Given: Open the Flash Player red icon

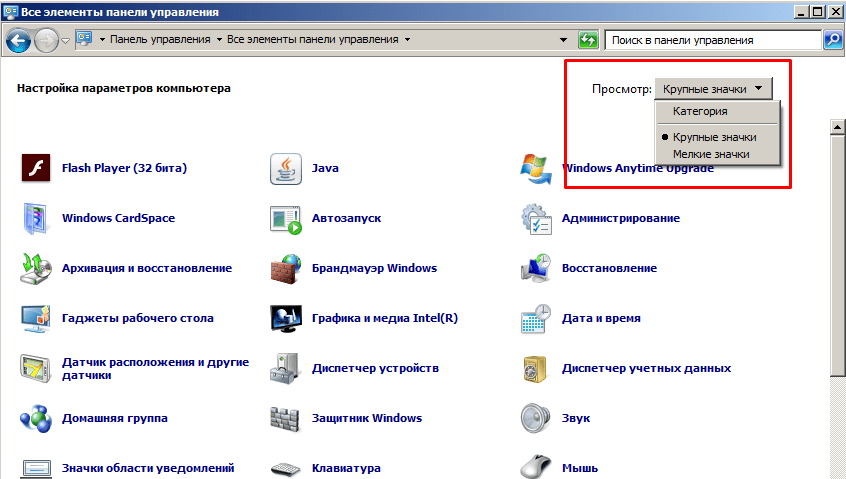Looking at the screenshot, I should [x=36, y=168].
